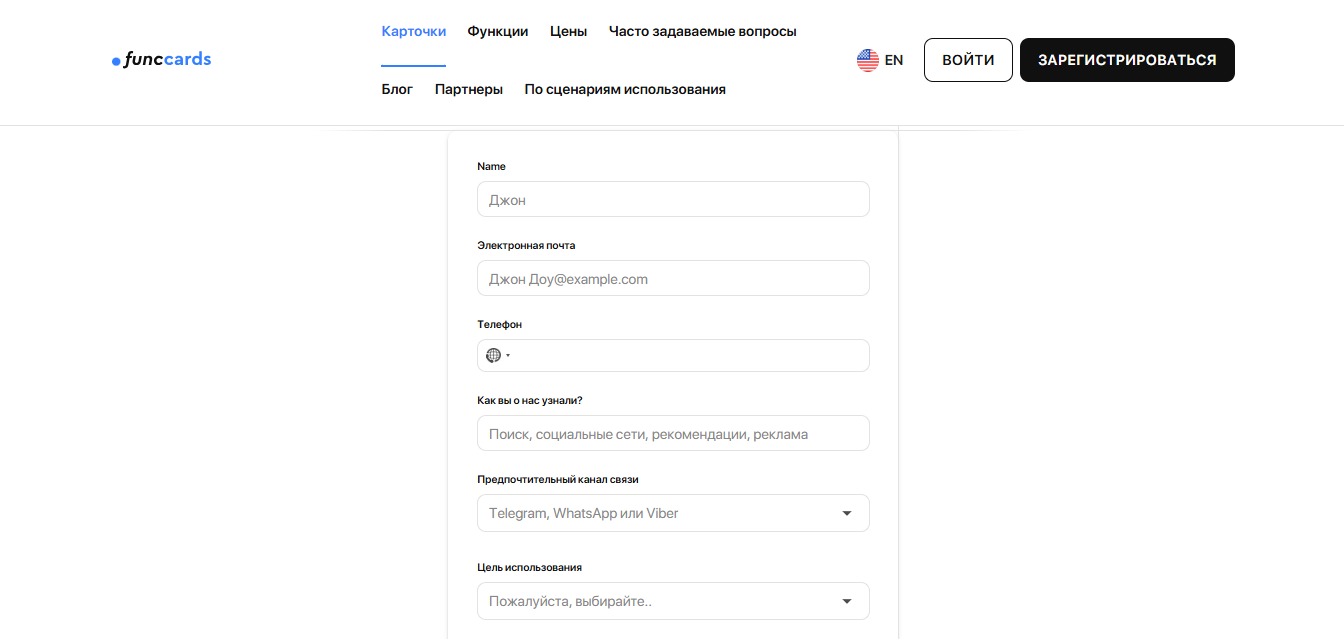Expand the Цель использования selection list
The image size is (1344, 639).
point(672,600)
